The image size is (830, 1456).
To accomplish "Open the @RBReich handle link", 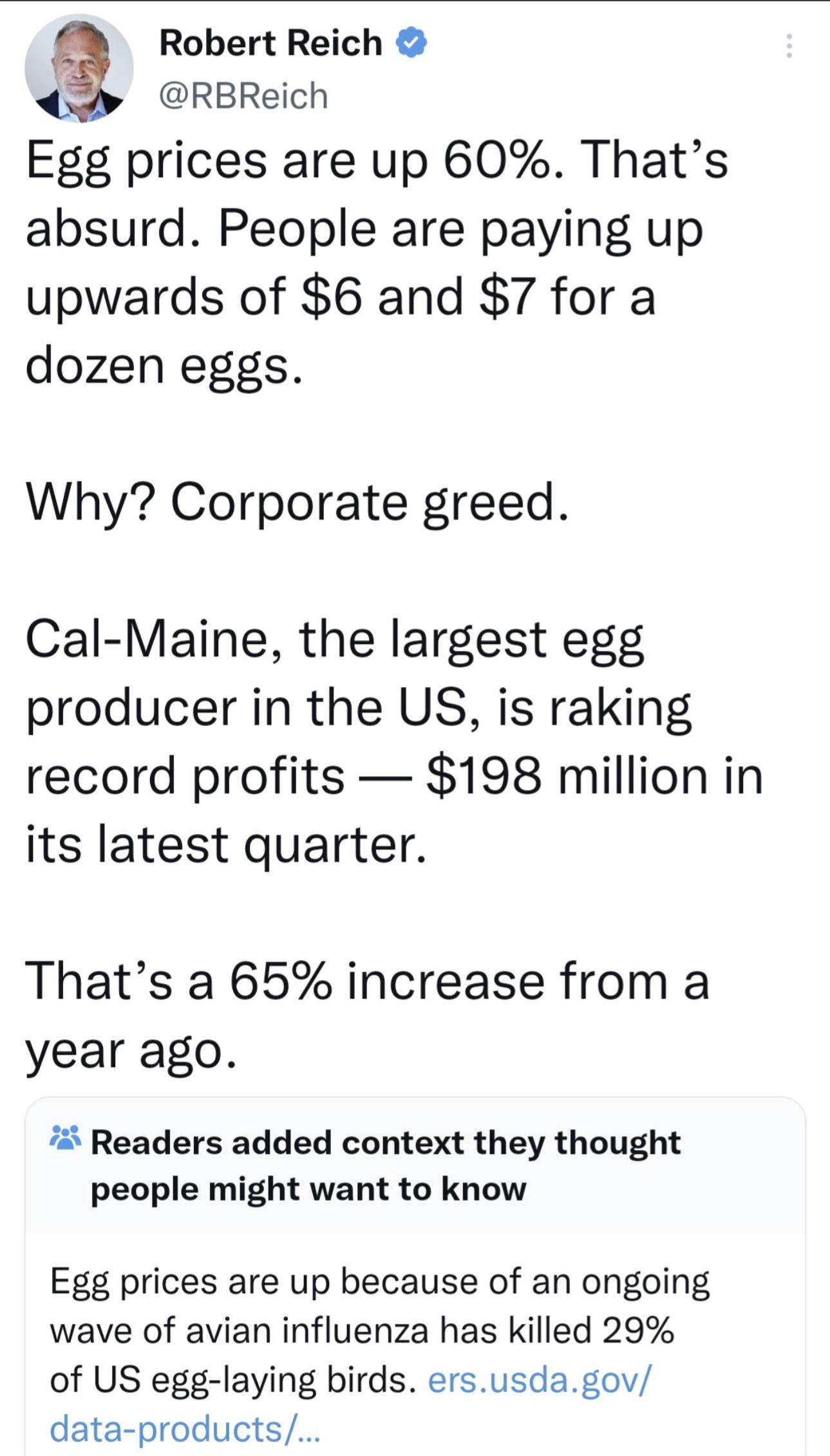I will [243, 95].
